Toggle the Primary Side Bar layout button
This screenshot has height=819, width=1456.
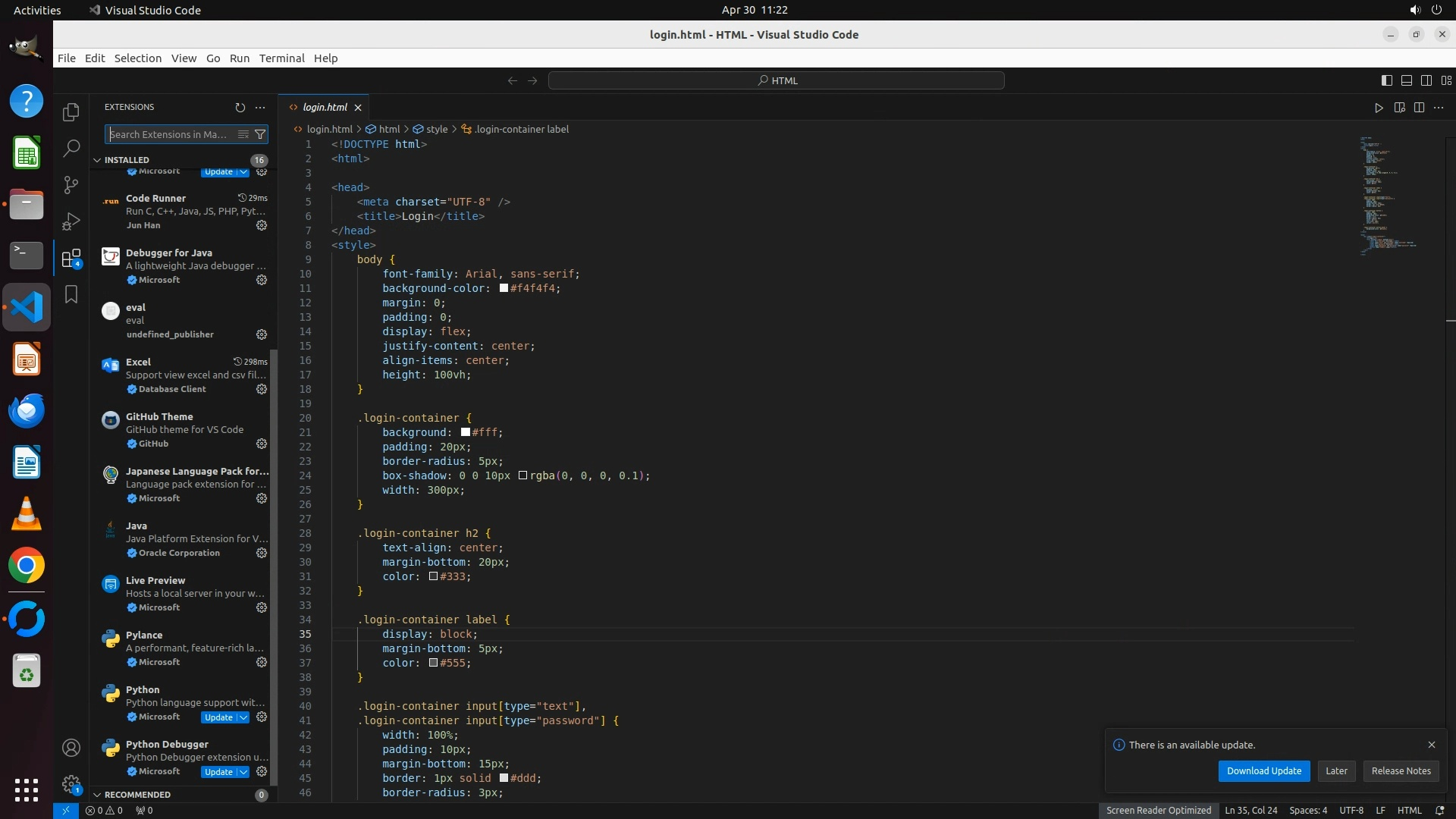[1387, 80]
